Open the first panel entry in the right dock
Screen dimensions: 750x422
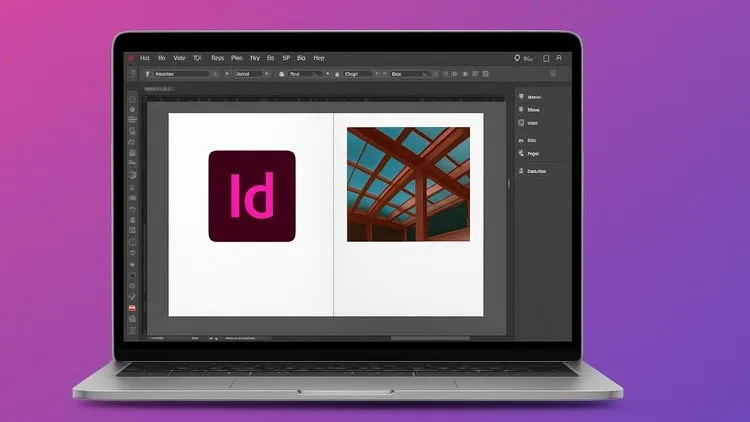click(x=530, y=97)
